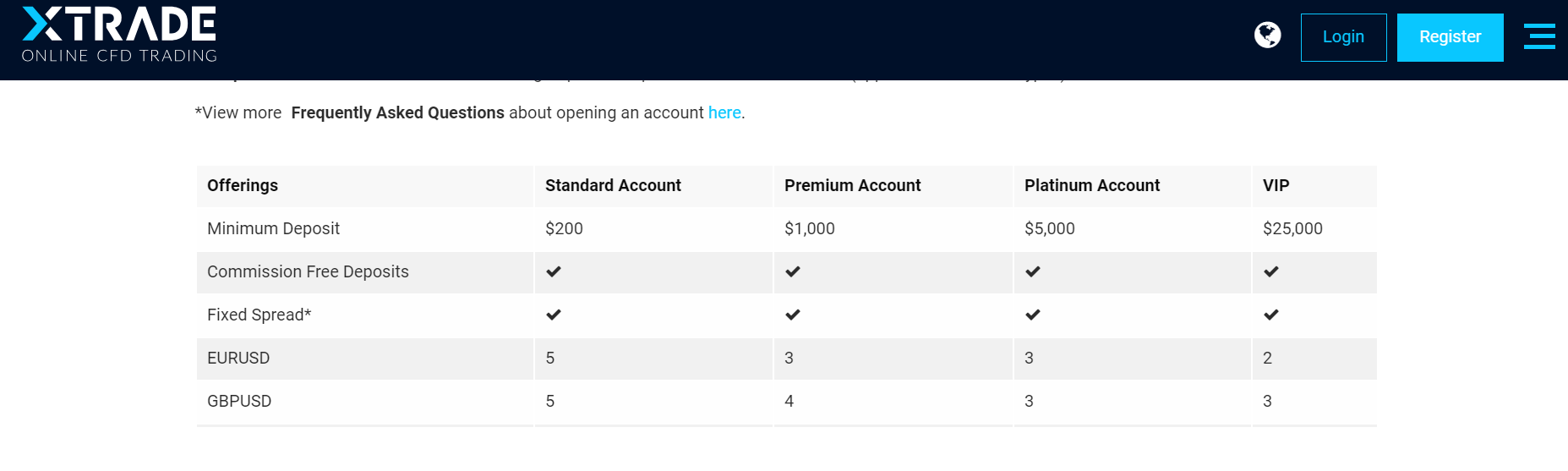The height and width of the screenshot is (471, 1568).
Task: Click Premium Account Commission Free Deposits checkmark
Action: coord(793,271)
